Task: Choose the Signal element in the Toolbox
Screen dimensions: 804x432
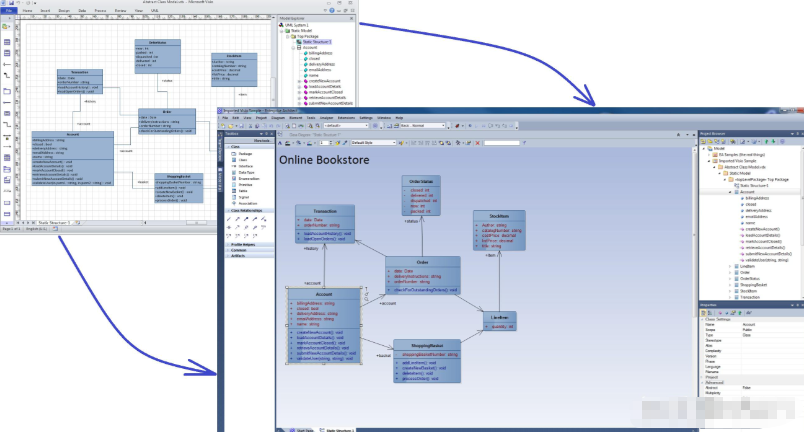Action: (x=239, y=197)
